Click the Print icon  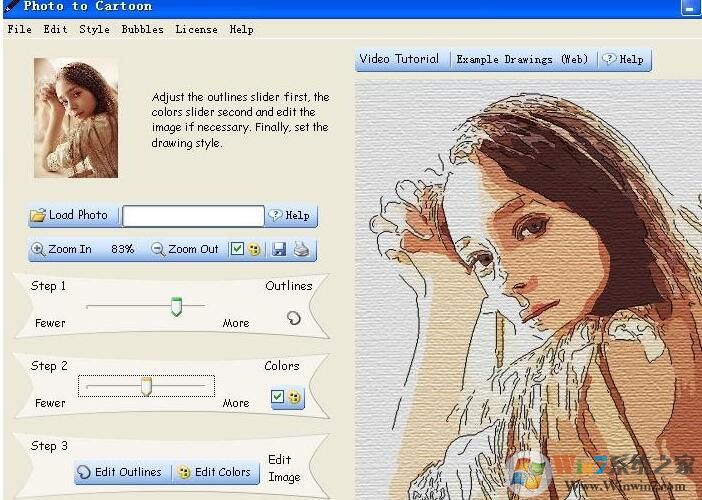[x=302, y=249]
